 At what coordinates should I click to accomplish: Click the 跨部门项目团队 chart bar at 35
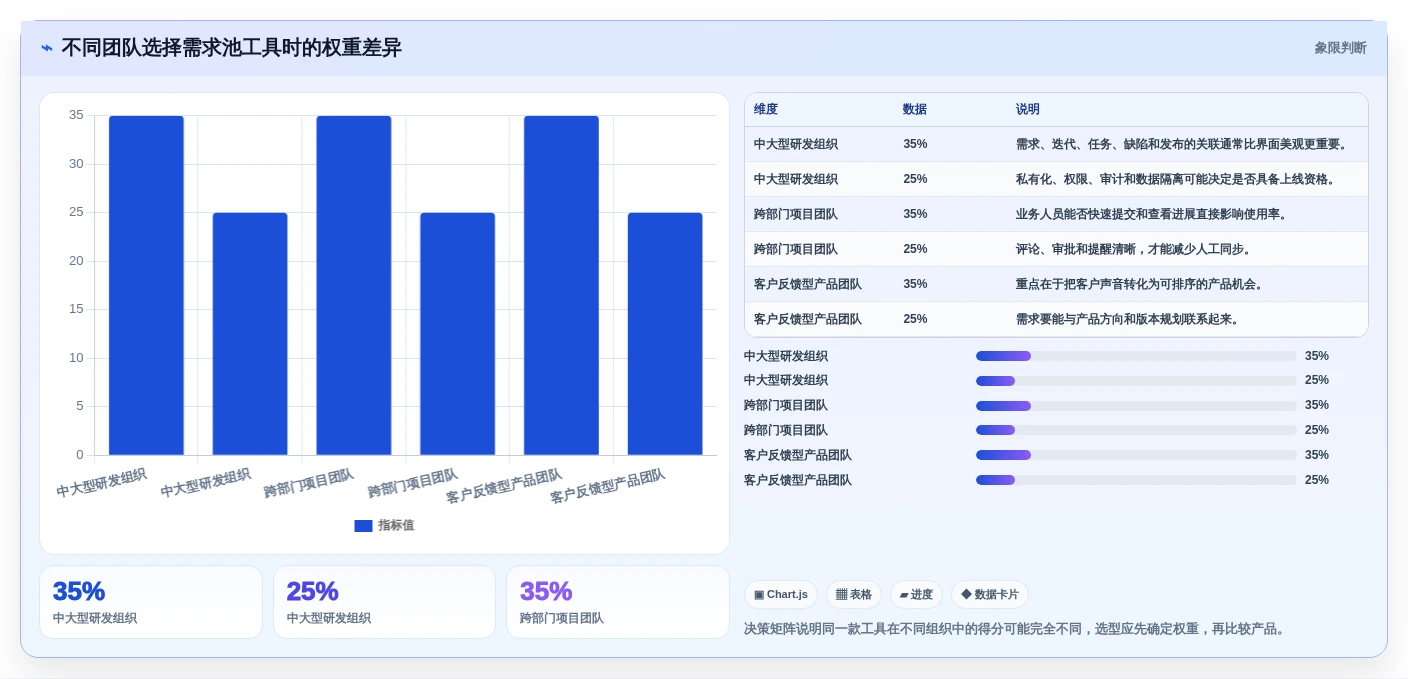click(x=354, y=285)
